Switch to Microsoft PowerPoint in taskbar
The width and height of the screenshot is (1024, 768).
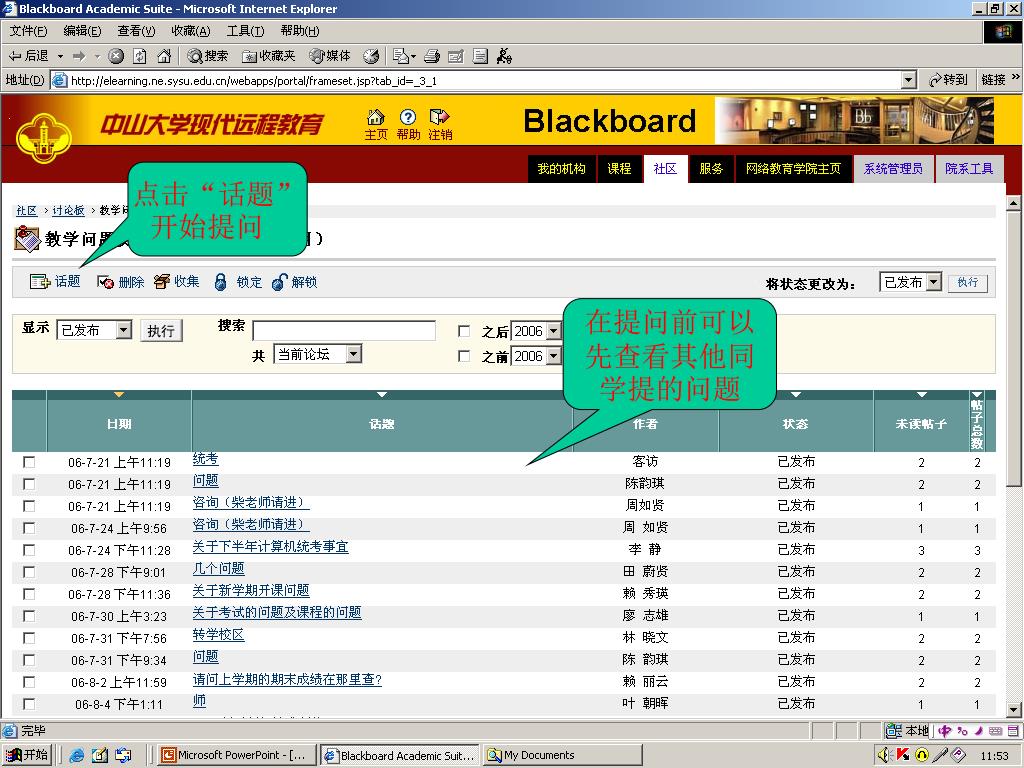pyautogui.click(x=238, y=755)
